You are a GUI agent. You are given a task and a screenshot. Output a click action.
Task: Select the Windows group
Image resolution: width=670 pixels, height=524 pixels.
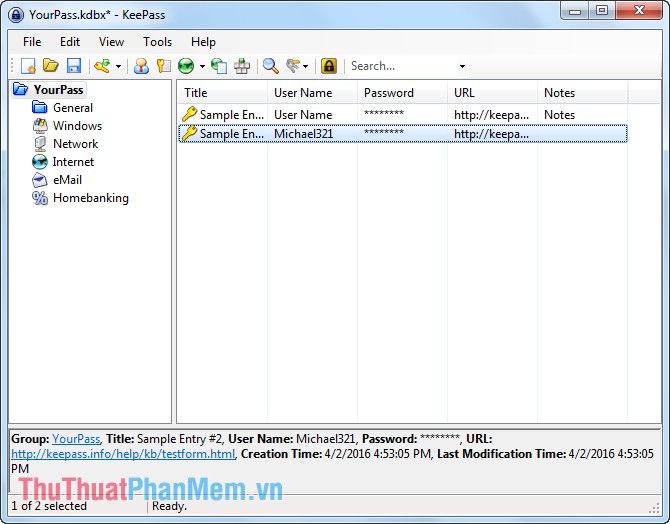point(77,126)
